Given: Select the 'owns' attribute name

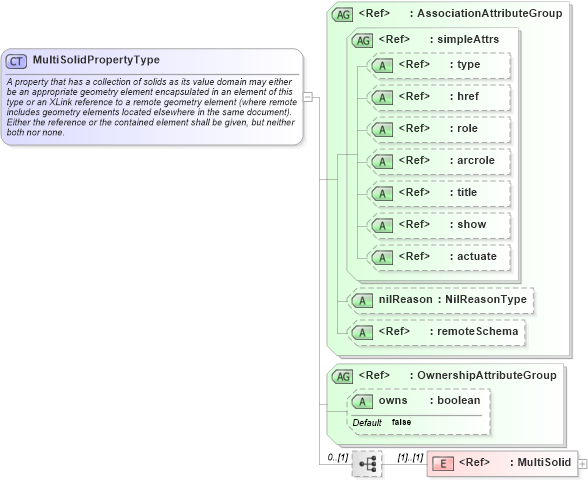Looking at the screenshot, I should point(393,400).
